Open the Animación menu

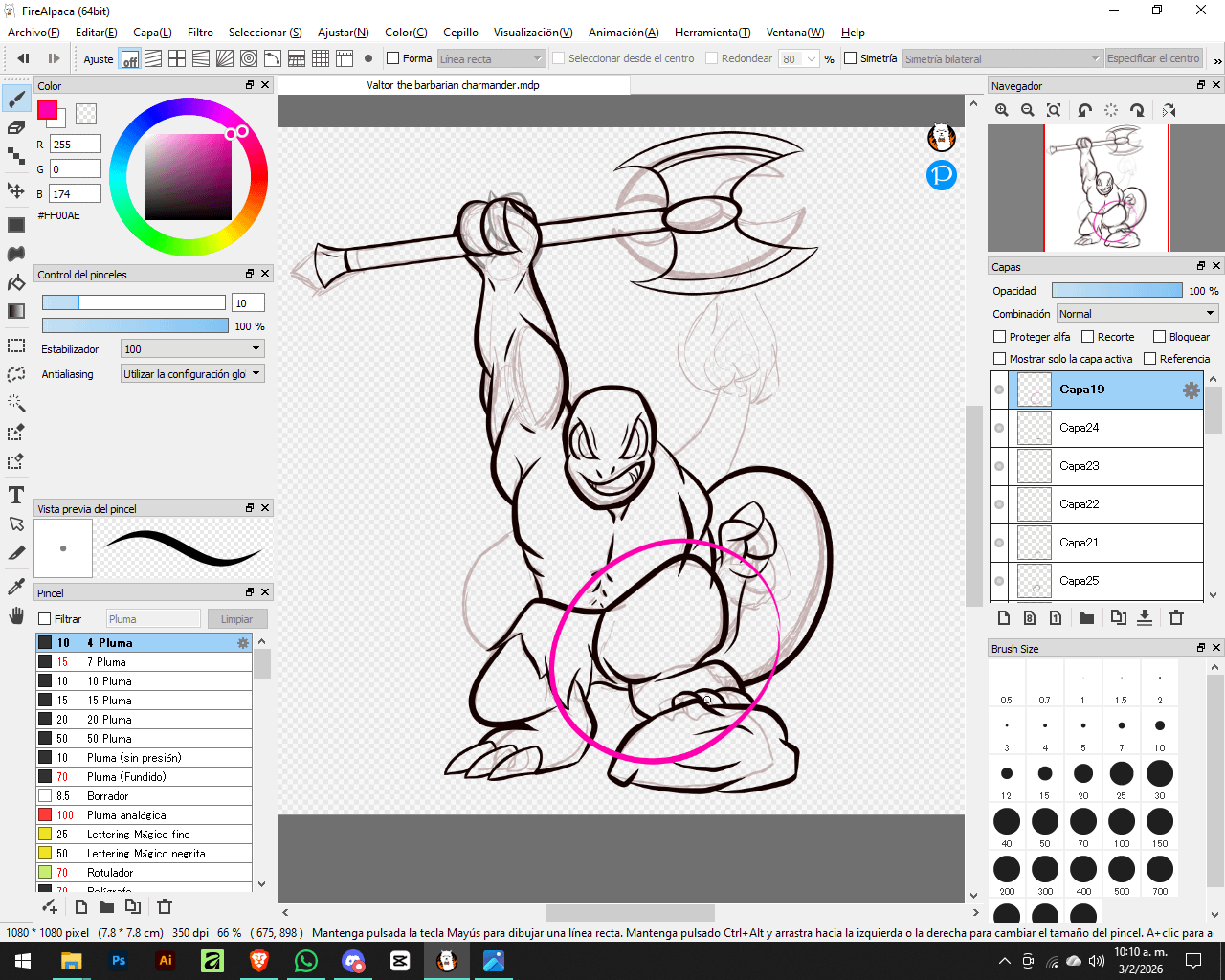(623, 33)
